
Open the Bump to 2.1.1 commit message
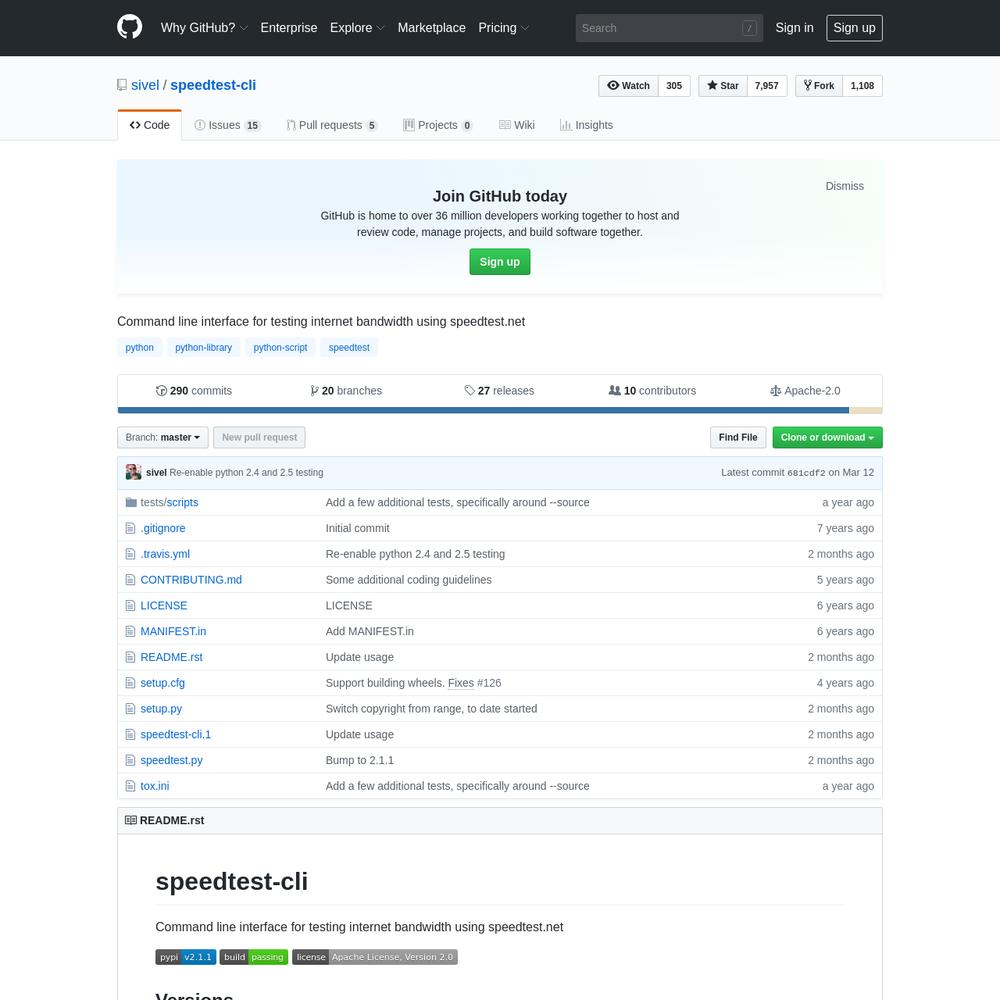[x=360, y=760]
